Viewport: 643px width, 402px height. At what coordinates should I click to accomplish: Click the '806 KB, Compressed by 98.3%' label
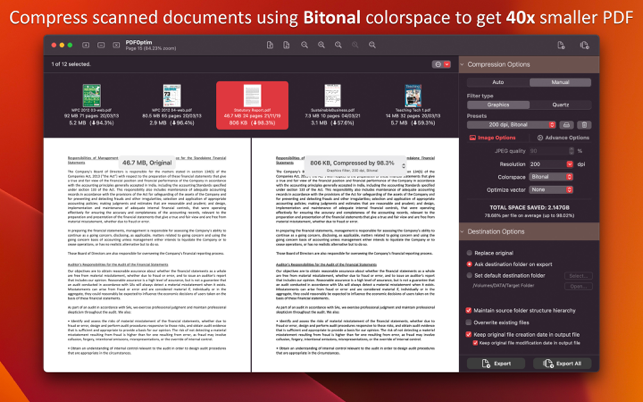coord(352,163)
